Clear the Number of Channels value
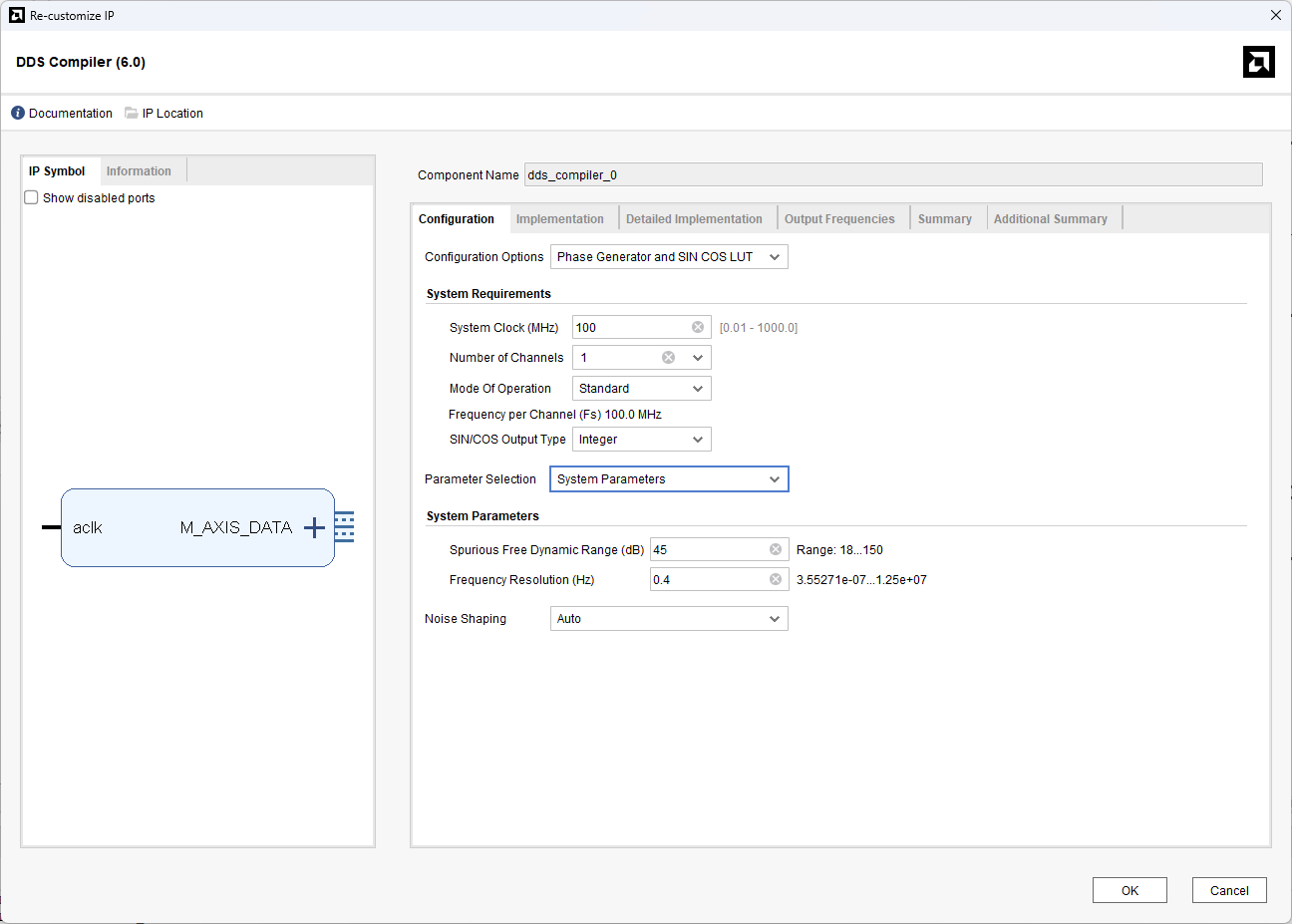1292x924 pixels. [x=668, y=357]
